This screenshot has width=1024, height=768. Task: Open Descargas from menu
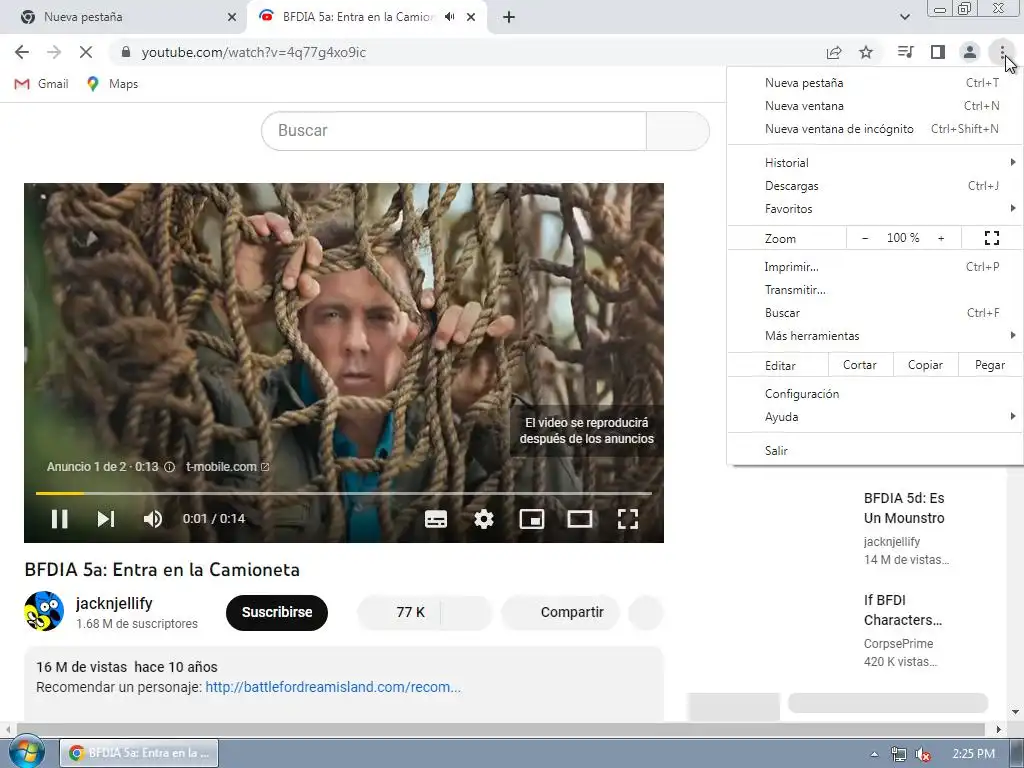(x=875, y=185)
